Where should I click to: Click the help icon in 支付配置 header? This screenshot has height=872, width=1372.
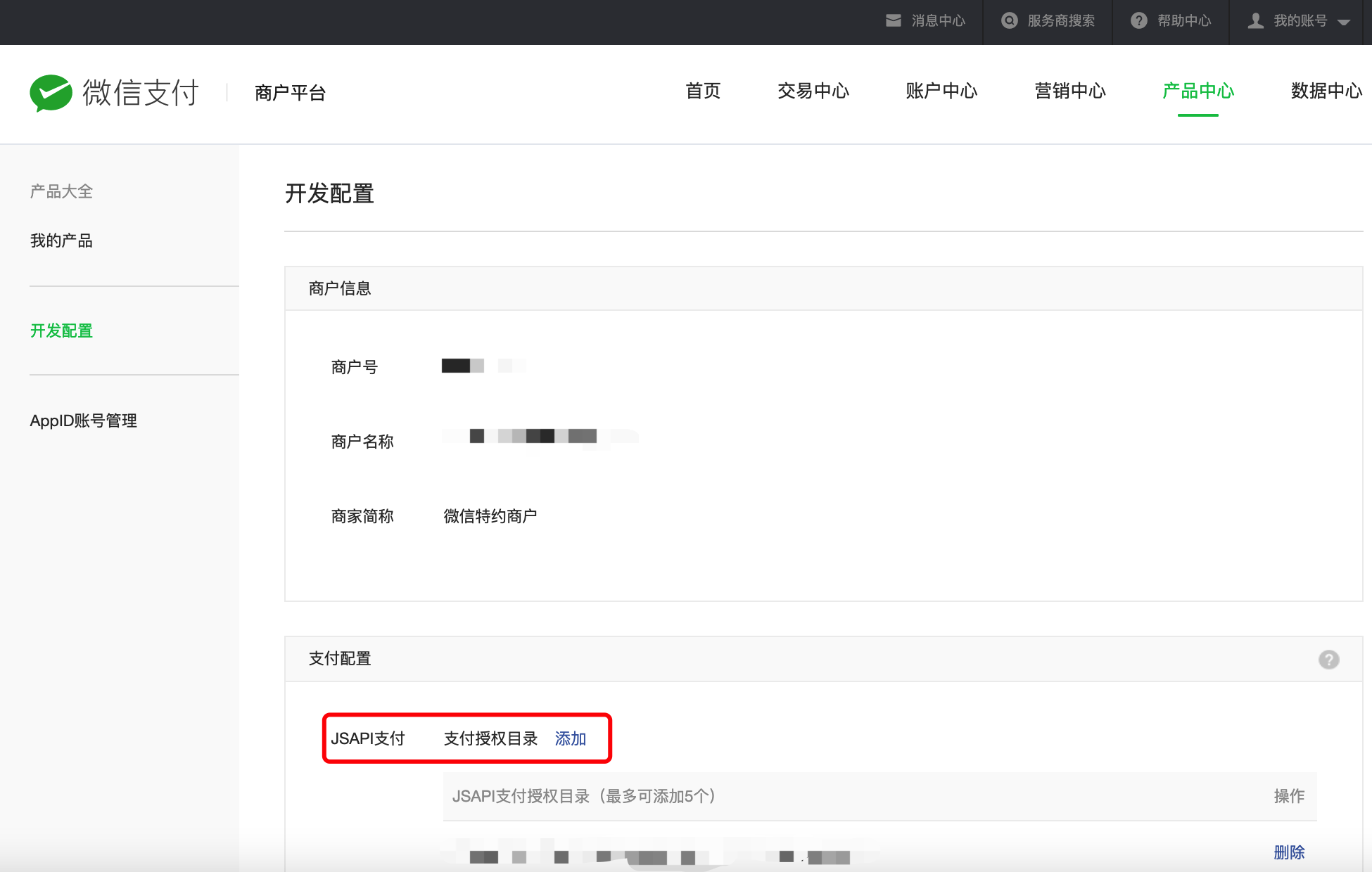[x=1329, y=660]
